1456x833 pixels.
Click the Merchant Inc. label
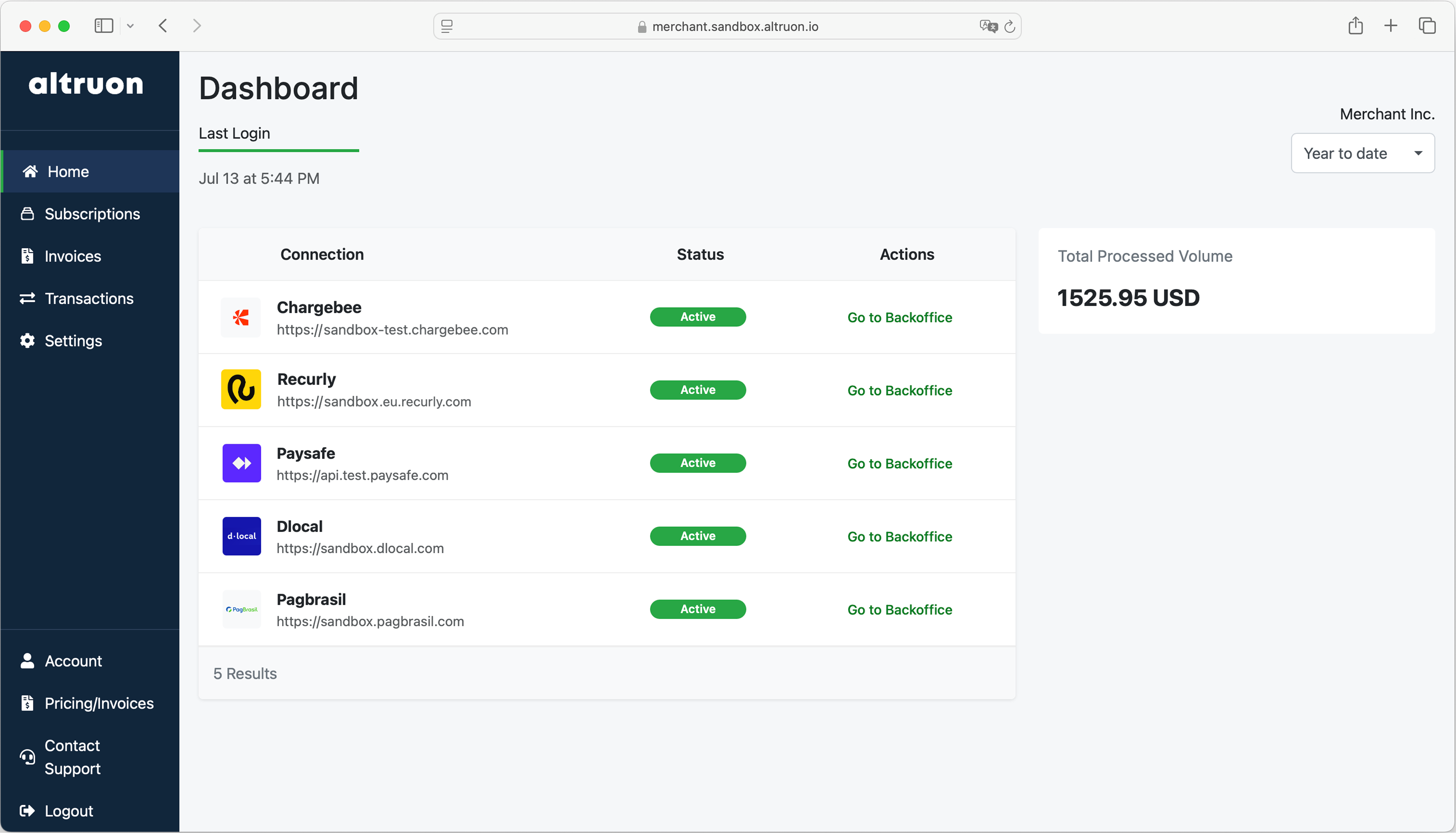(1387, 114)
